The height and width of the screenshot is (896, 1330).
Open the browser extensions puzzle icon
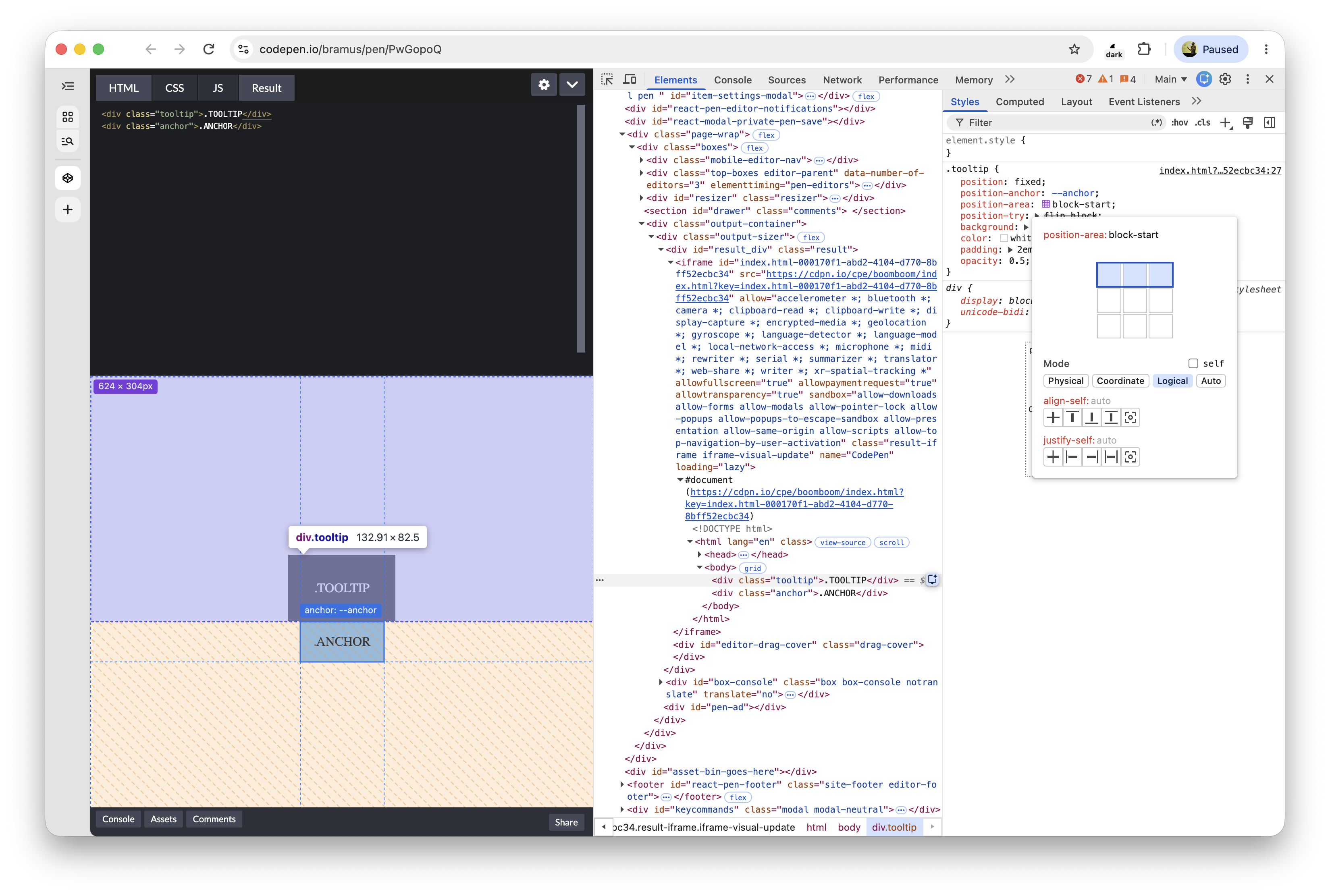pyautogui.click(x=1144, y=49)
